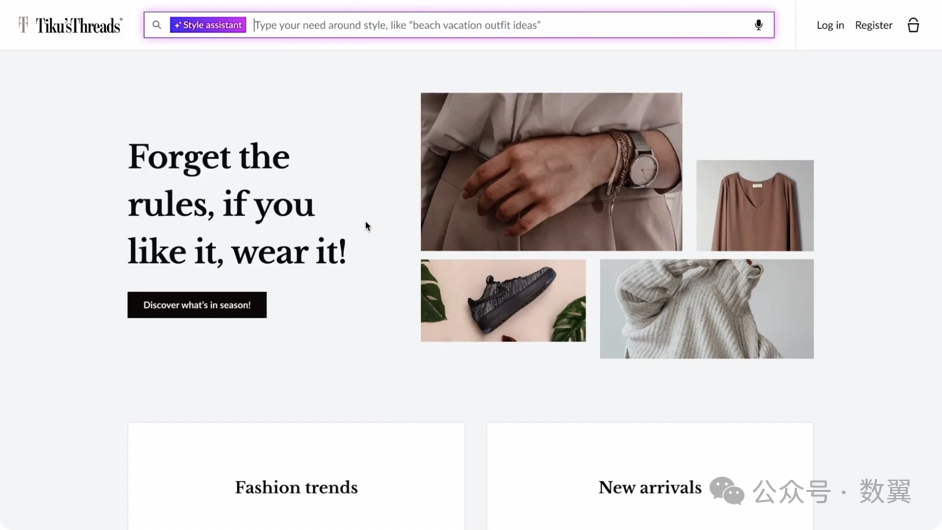Click the sparkle icon in Style assistant badge
This screenshot has height=530, width=942.
pos(178,25)
